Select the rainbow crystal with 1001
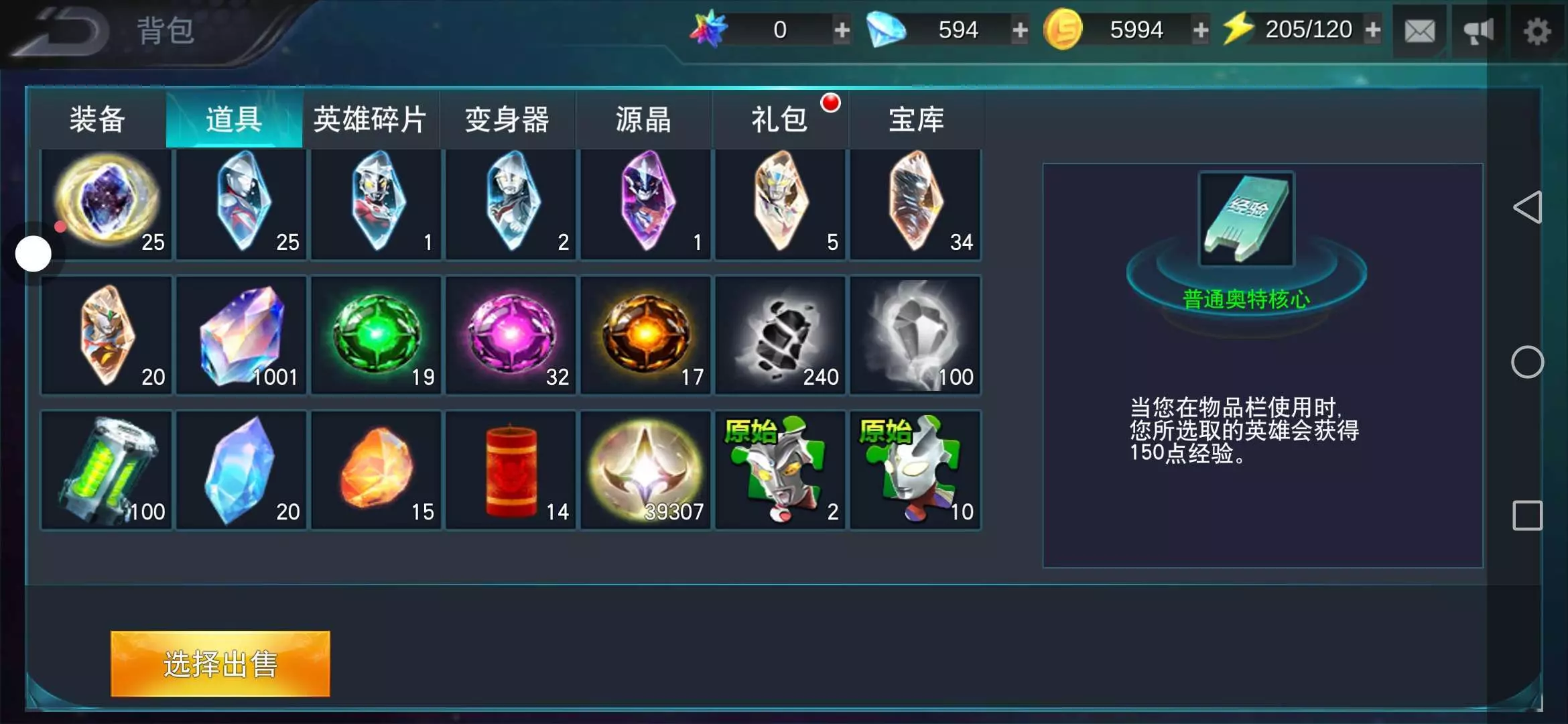Viewport: 1568px width, 724px height. click(241, 335)
